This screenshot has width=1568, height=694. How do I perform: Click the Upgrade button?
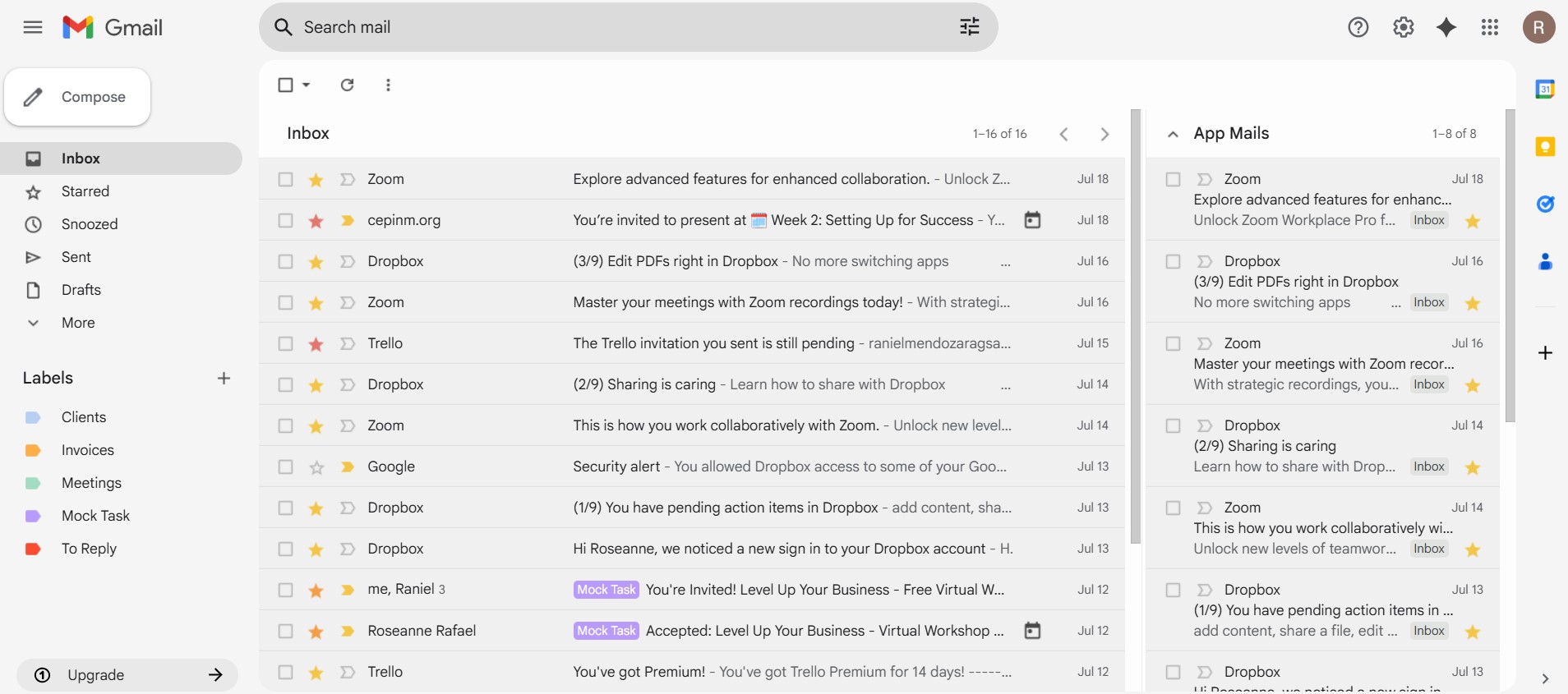point(127,675)
